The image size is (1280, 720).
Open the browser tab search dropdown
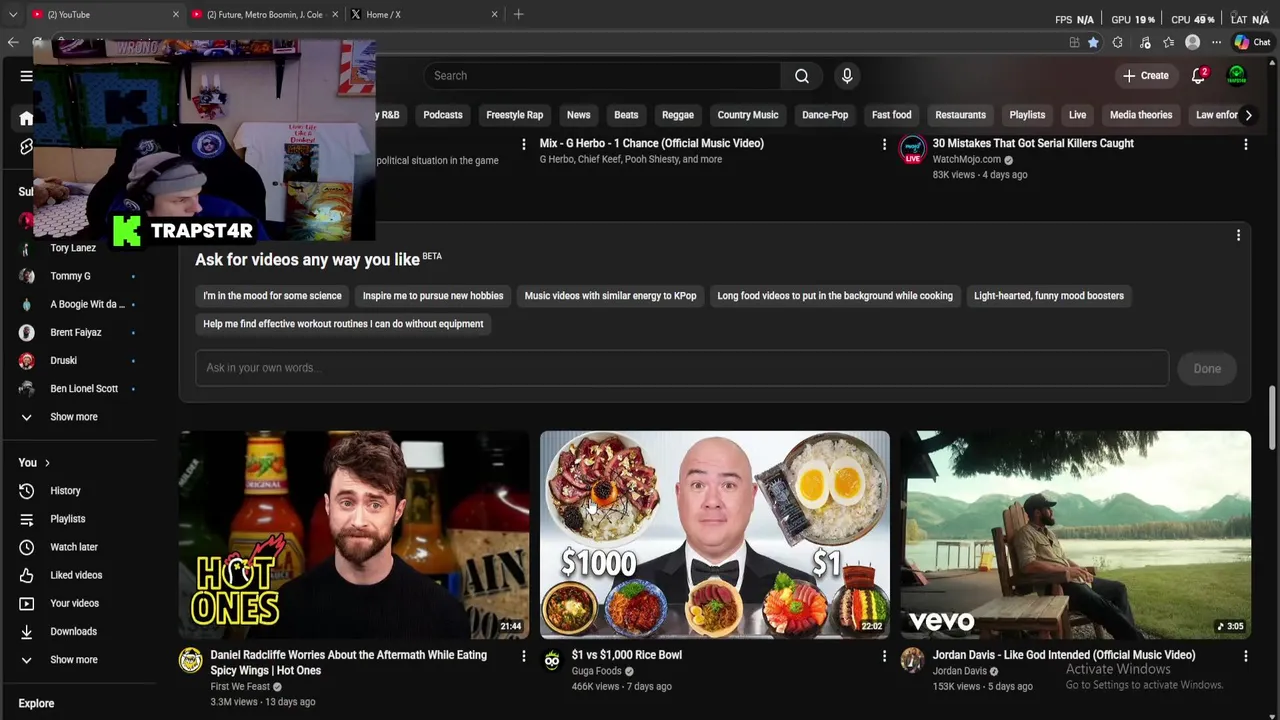13,14
